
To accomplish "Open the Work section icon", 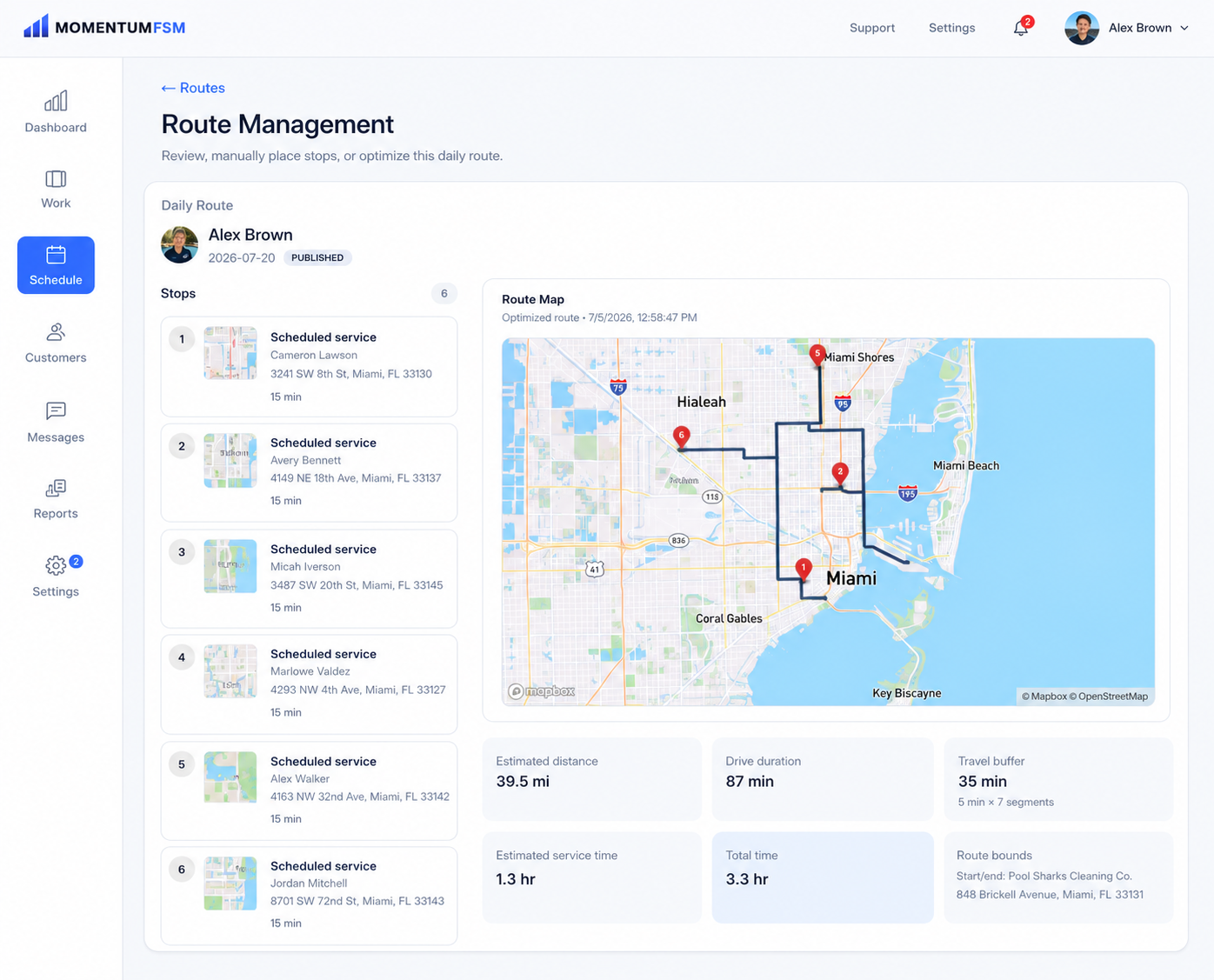I will click(x=56, y=179).
